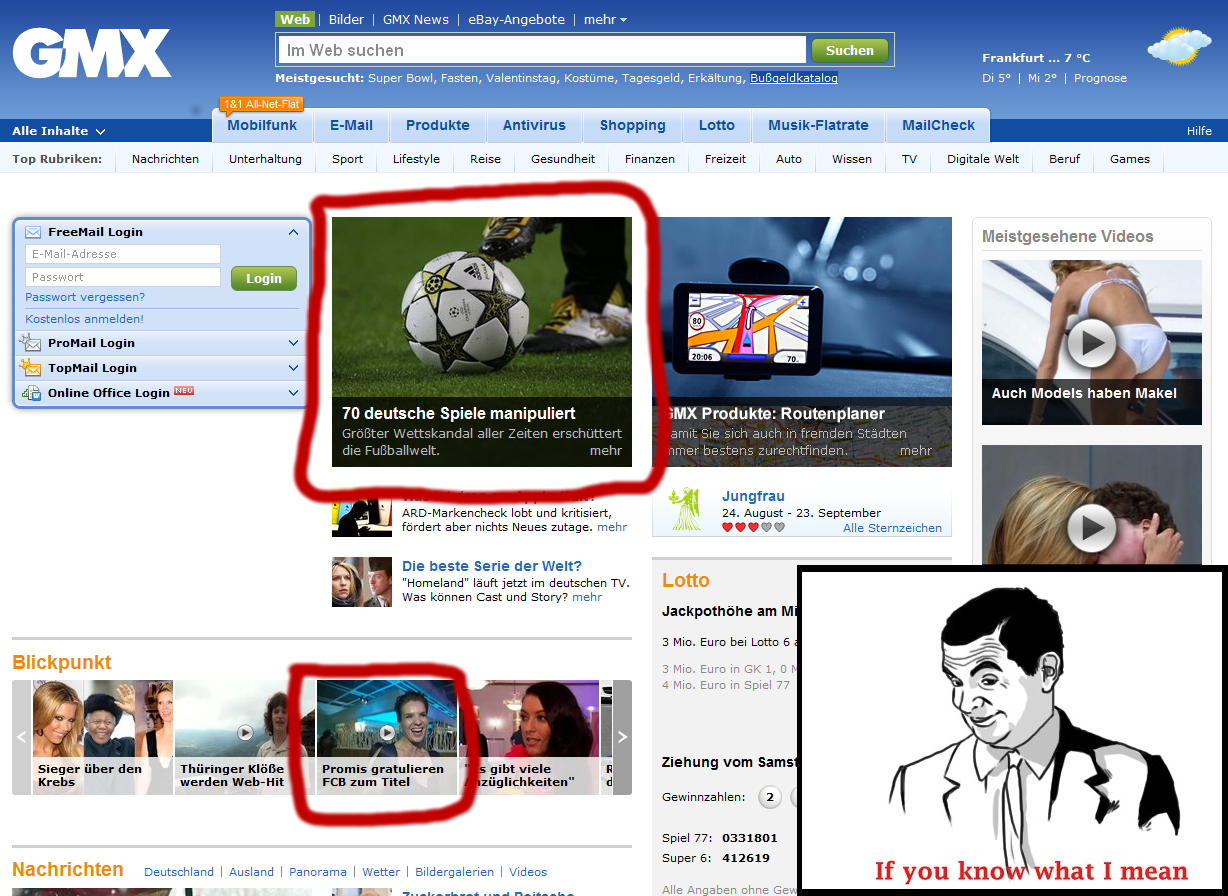Go to next Blickpunkt slide
Image resolution: width=1228 pixels, height=896 pixels.
(x=622, y=737)
